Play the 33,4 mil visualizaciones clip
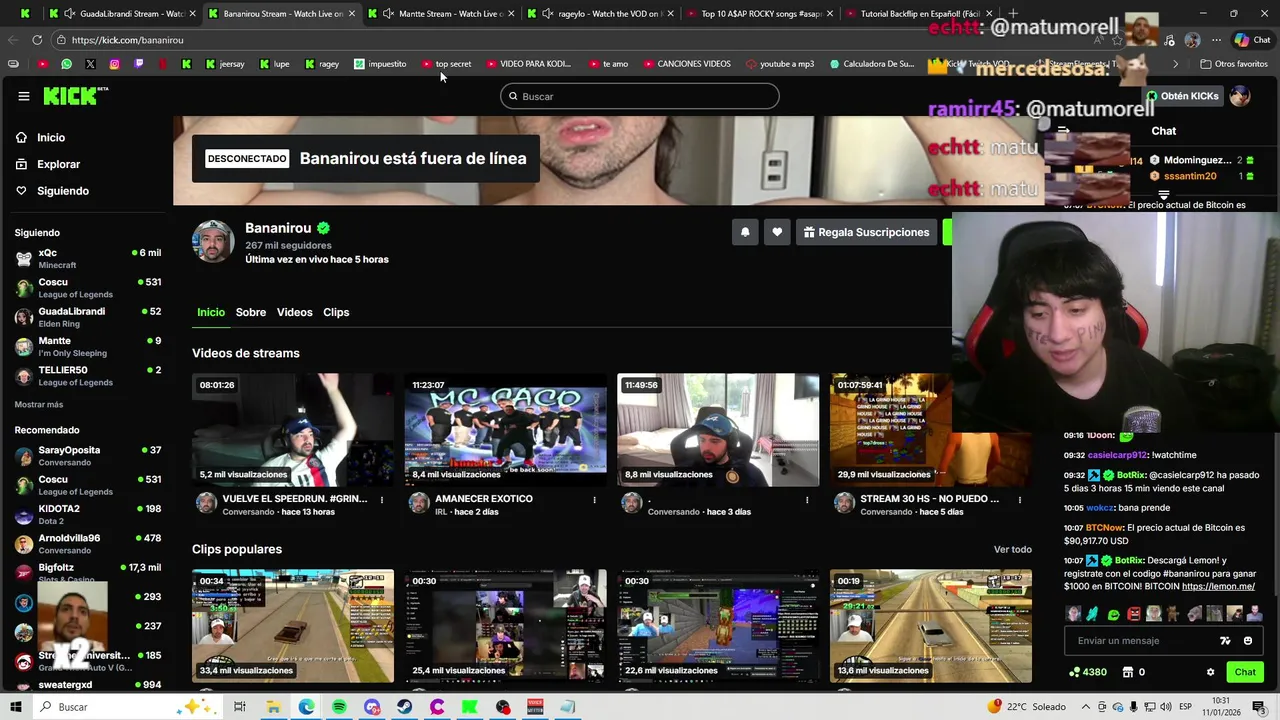The height and width of the screenshot is (720, 1280). click(293, 626)
